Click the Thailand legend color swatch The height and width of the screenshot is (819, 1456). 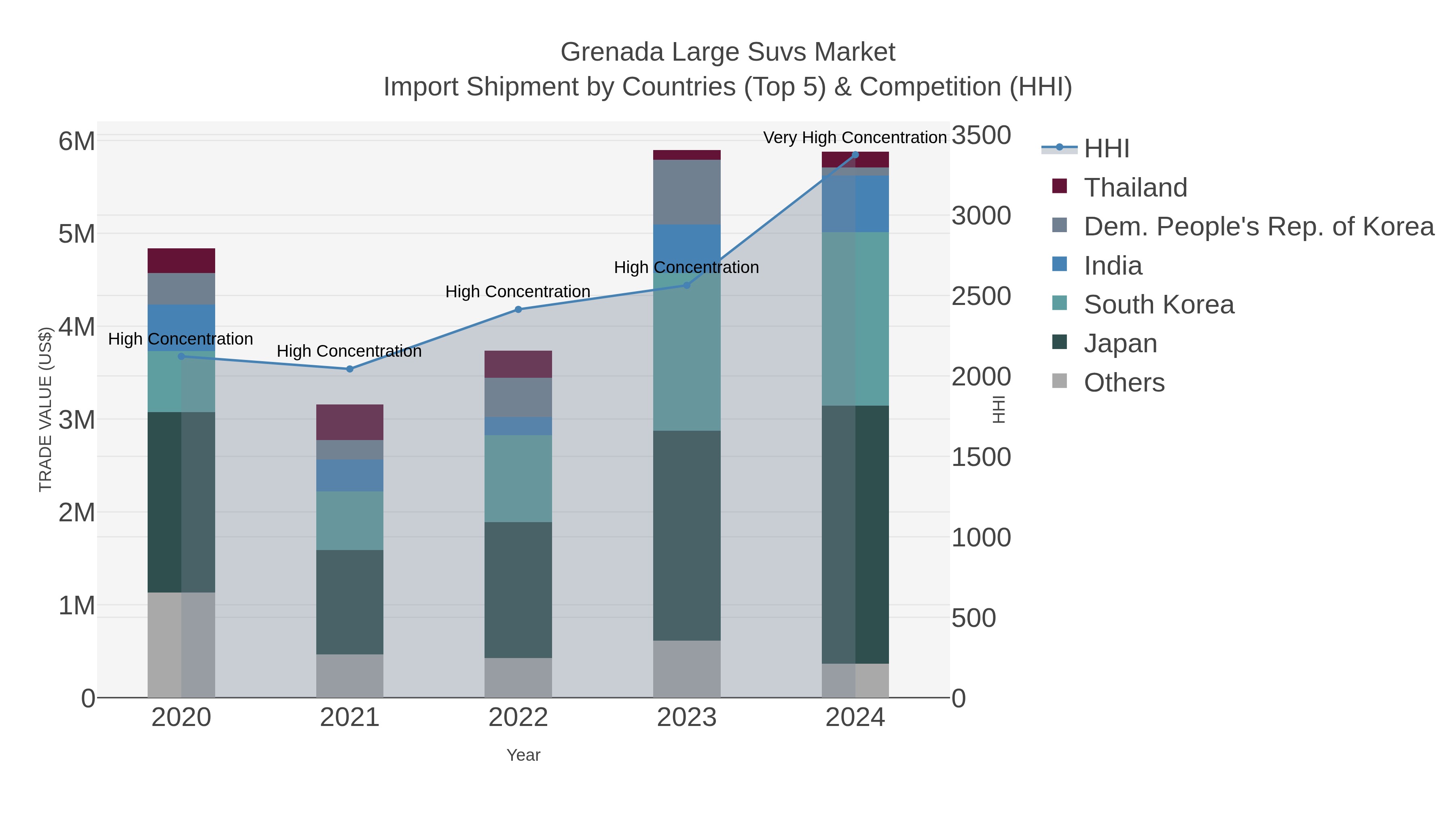tap(1059, 186)
